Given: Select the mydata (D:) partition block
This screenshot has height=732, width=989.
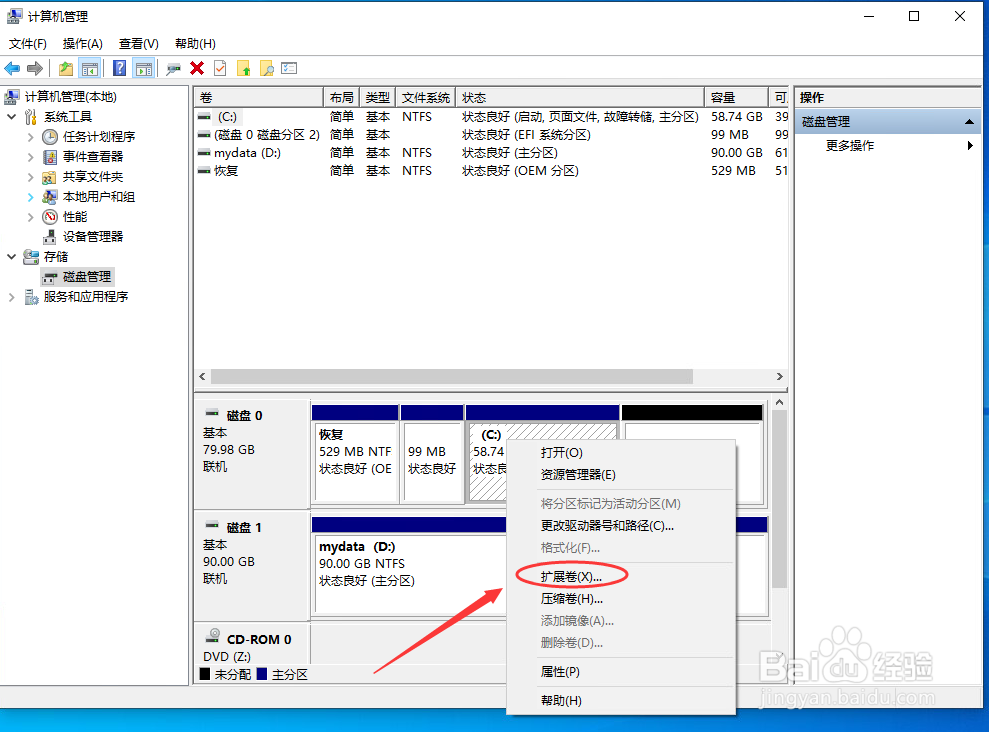Looking at the screenshot, I should (410, 574).
